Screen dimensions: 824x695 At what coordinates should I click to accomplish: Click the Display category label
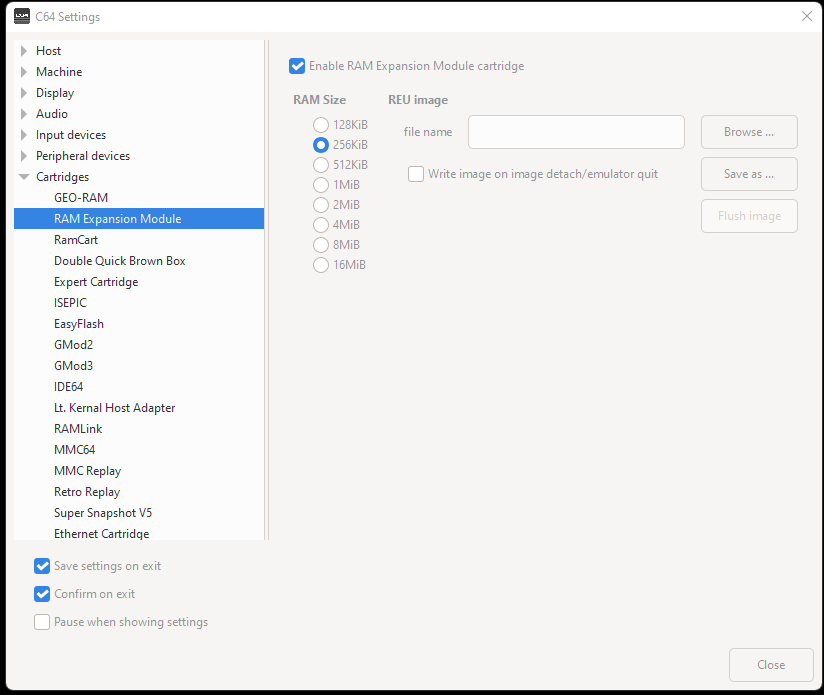[x=55, y=93]
